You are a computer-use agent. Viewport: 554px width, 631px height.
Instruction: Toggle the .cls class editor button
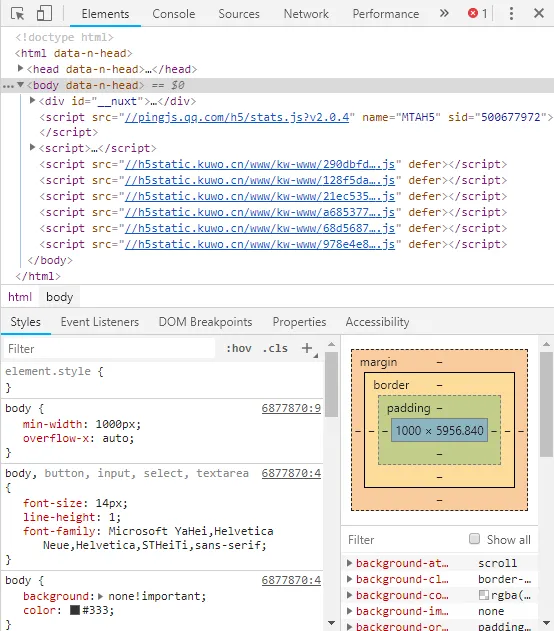[275, 348]
